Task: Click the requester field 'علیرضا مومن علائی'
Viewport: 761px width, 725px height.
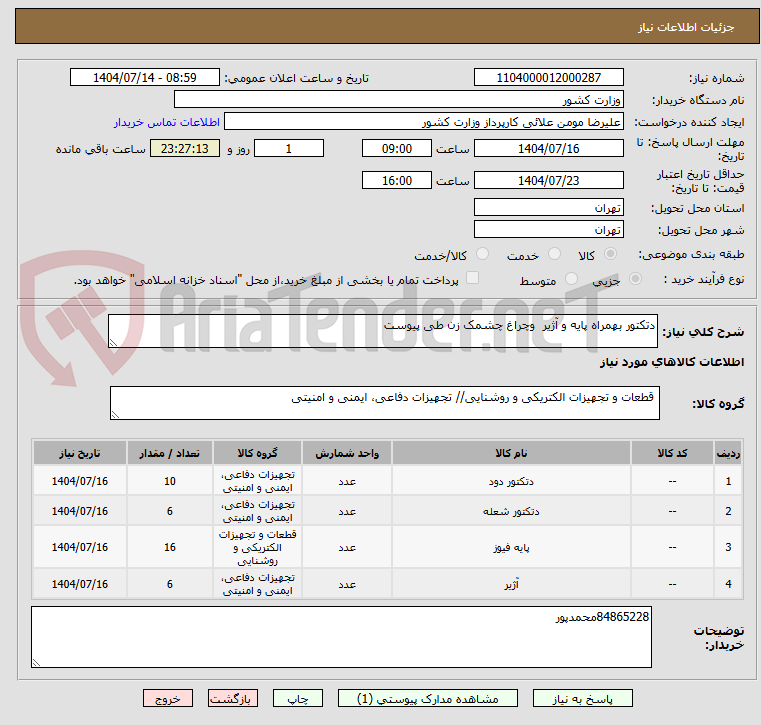Action: coord(424,122)
